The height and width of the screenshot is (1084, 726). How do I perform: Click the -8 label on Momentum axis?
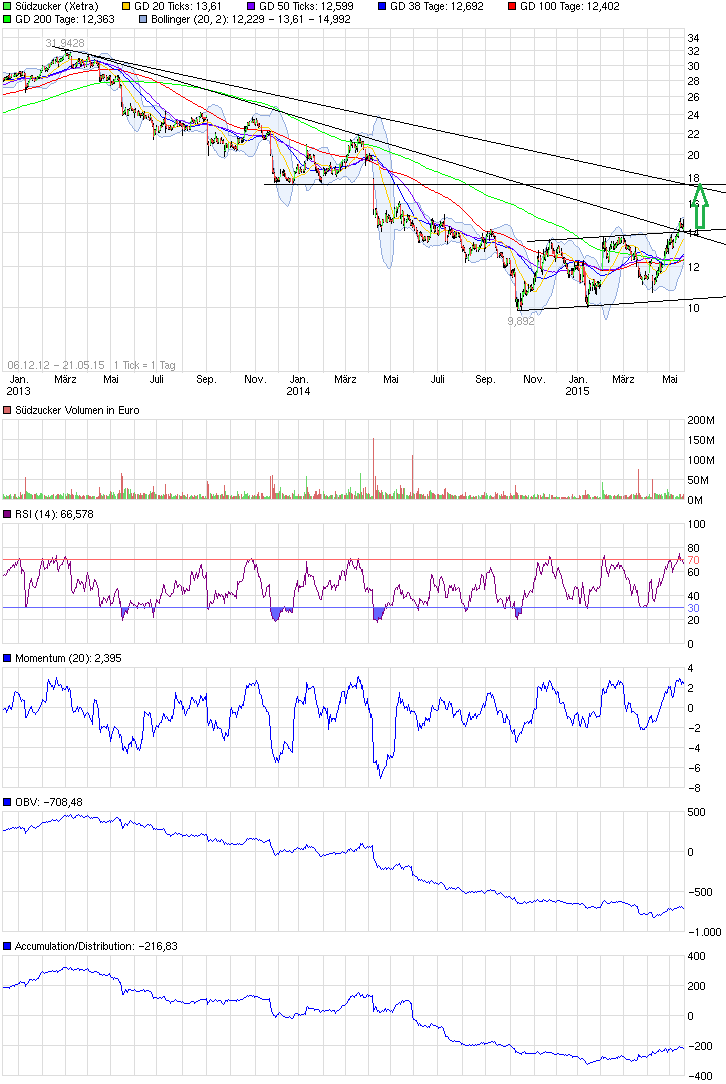coord(694,788)
